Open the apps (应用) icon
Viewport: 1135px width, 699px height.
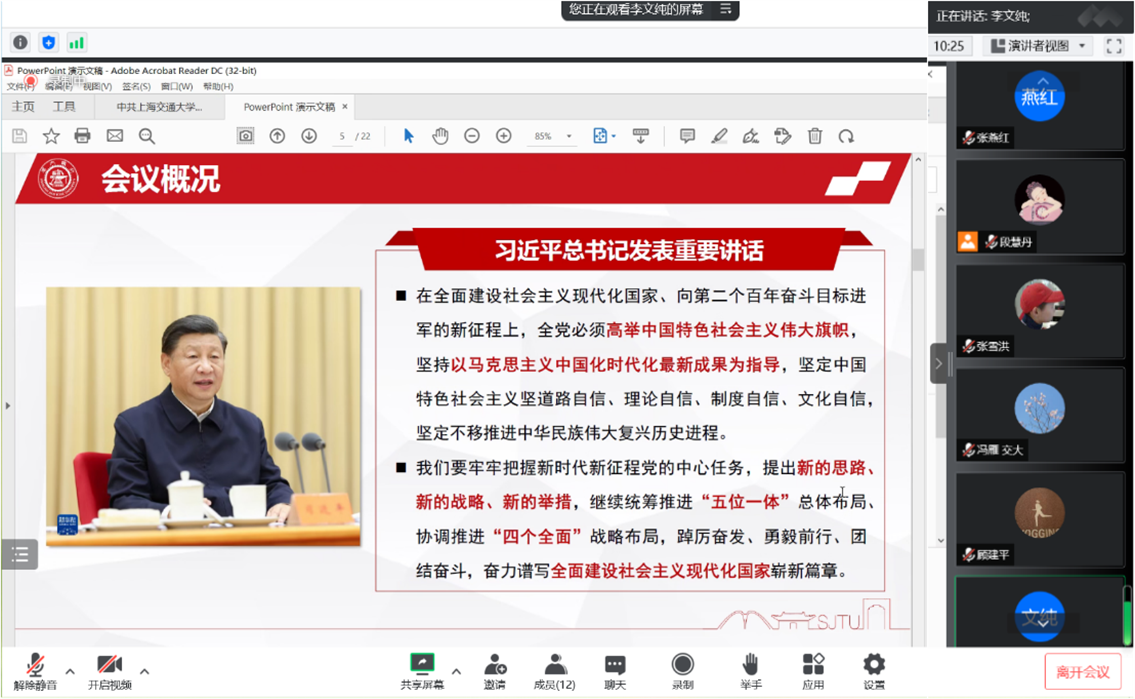[813, 670]
